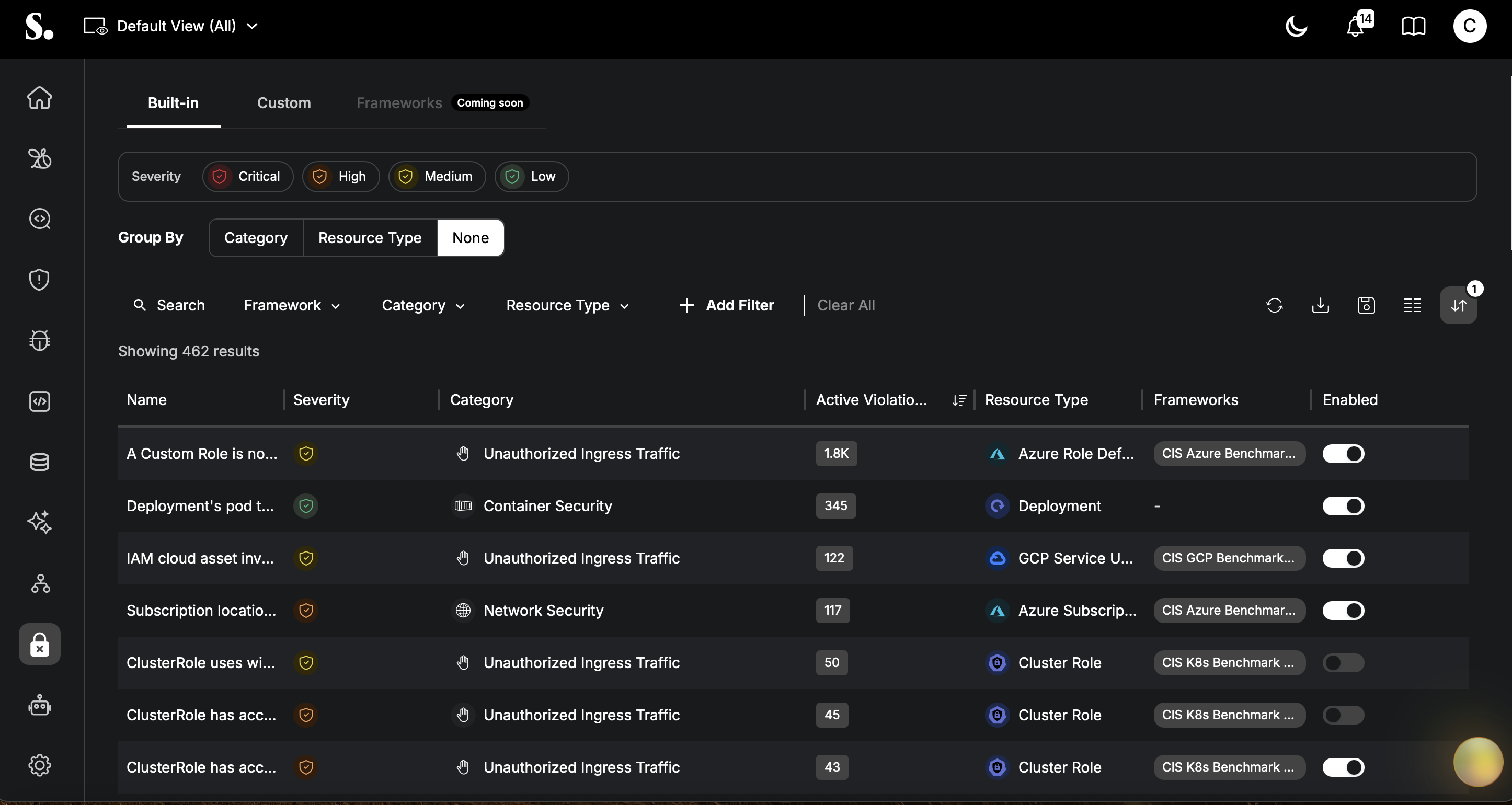Group by Resource Type

click(370, 238)
